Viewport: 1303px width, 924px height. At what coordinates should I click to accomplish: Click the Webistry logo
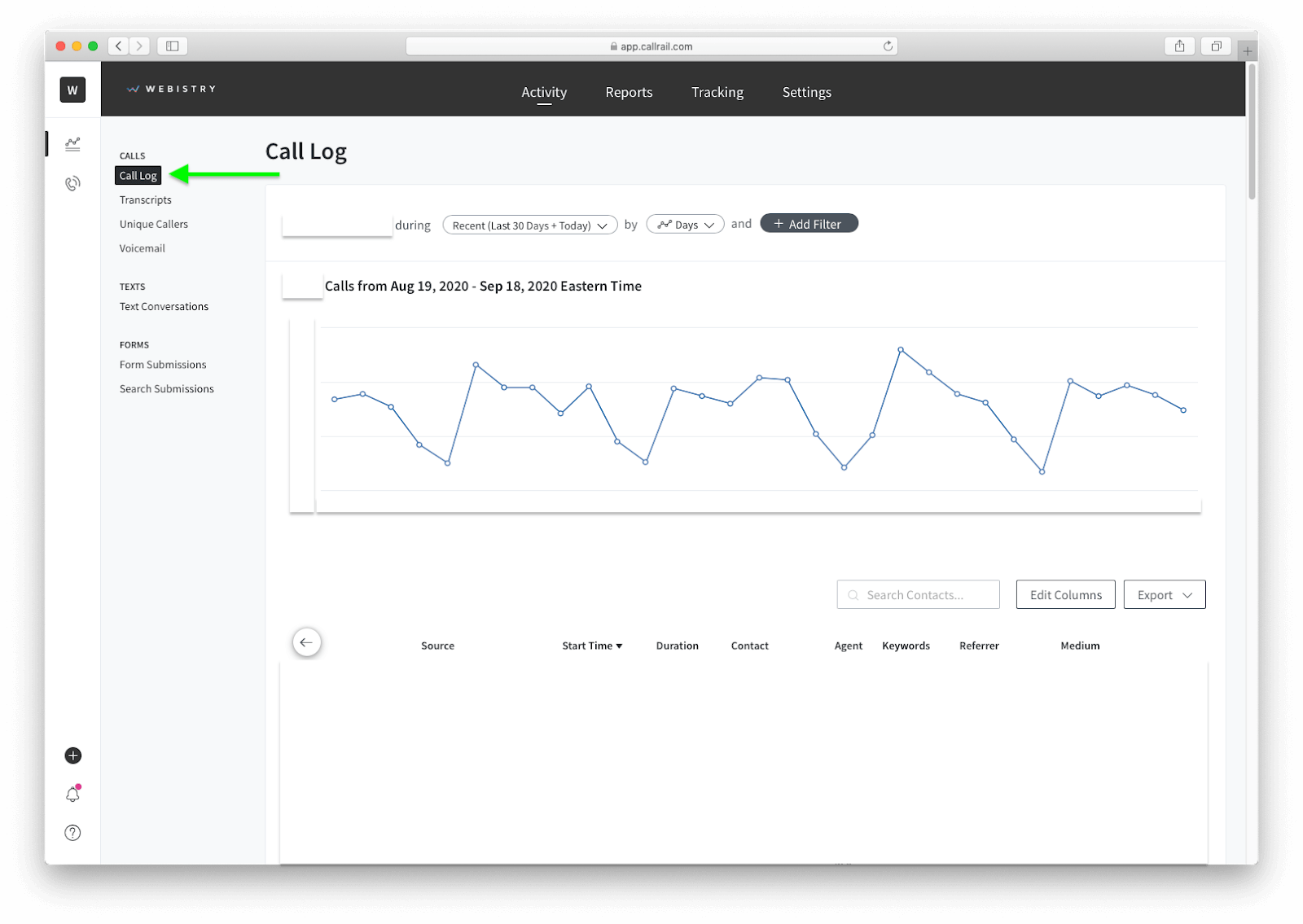171,89
